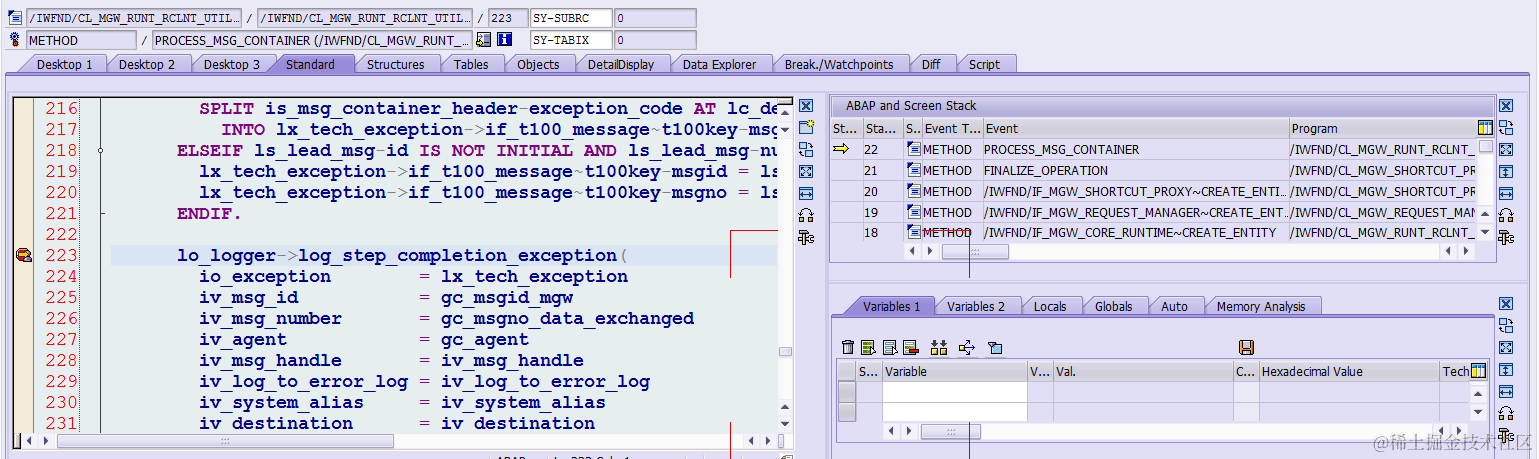Select first row marker in Variables table

[847, 392]
